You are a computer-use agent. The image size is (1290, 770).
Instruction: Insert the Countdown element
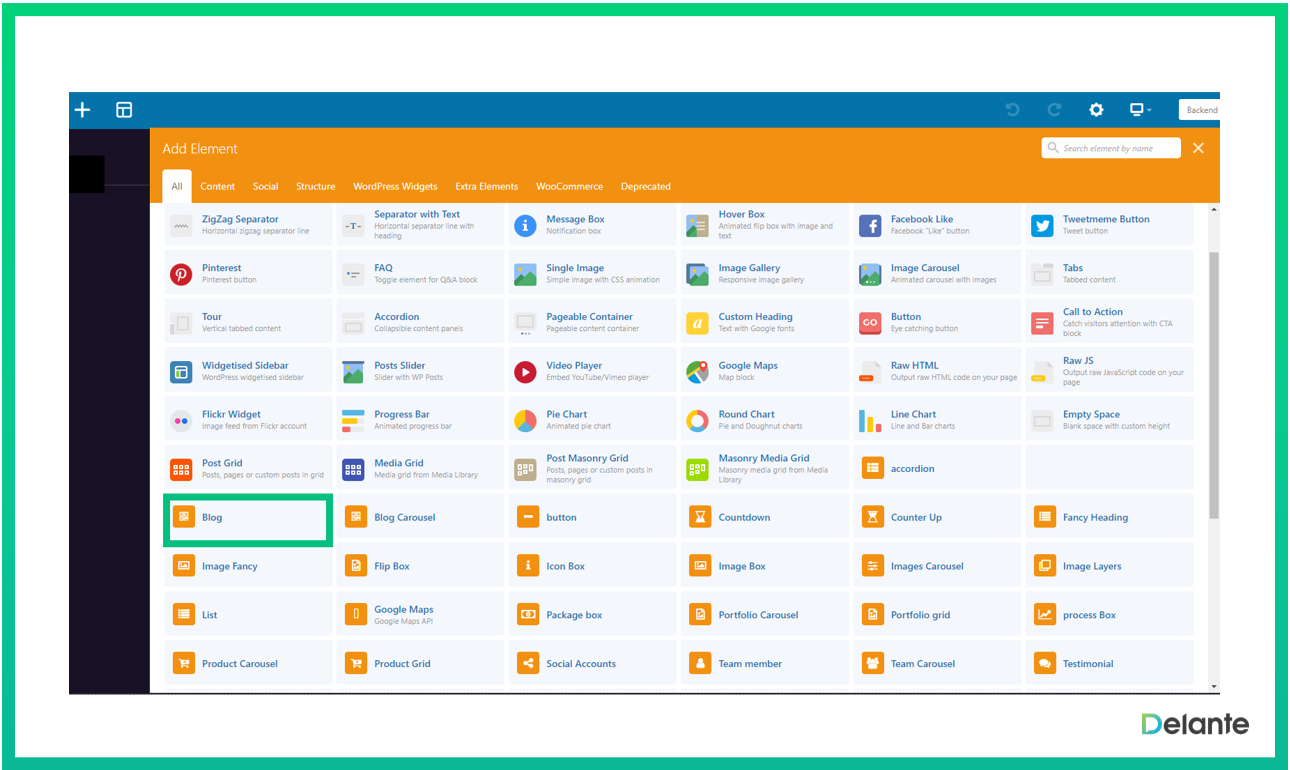pos(764,517)
